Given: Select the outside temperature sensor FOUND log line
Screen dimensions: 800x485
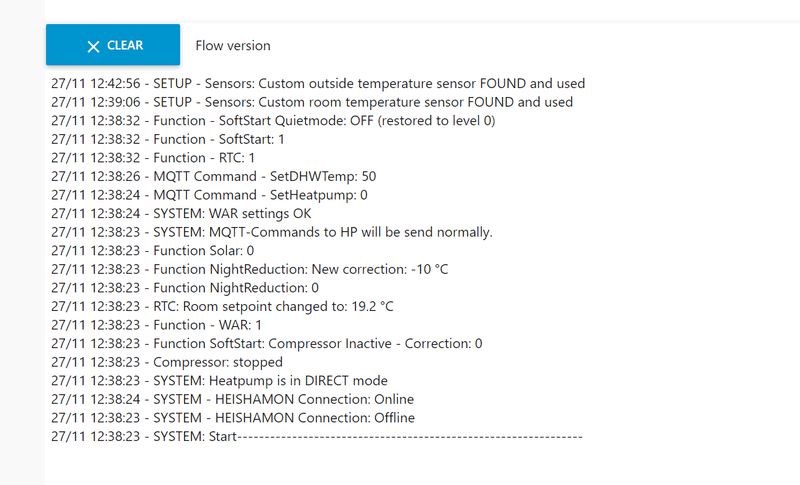Looking at the screenshot, I should click(318, 83).
